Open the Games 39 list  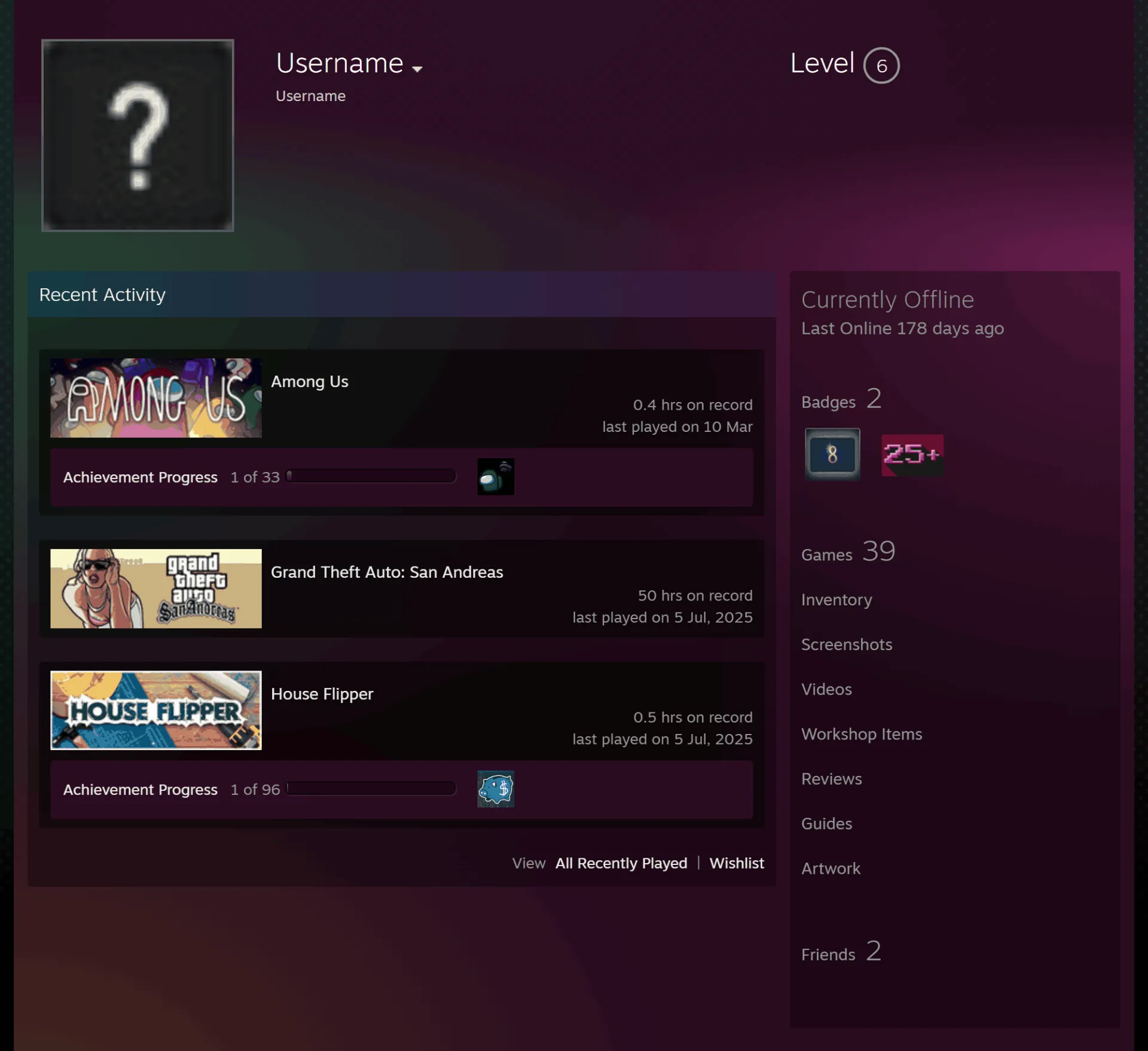(x=848, y=552)
